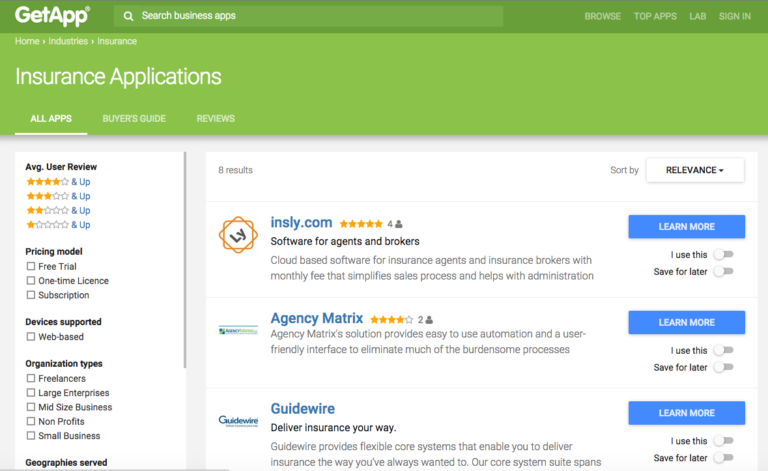Toggle 'Save for later' for Agency Matrix
Screen dimensions: 768x471
tap(723, 367)
